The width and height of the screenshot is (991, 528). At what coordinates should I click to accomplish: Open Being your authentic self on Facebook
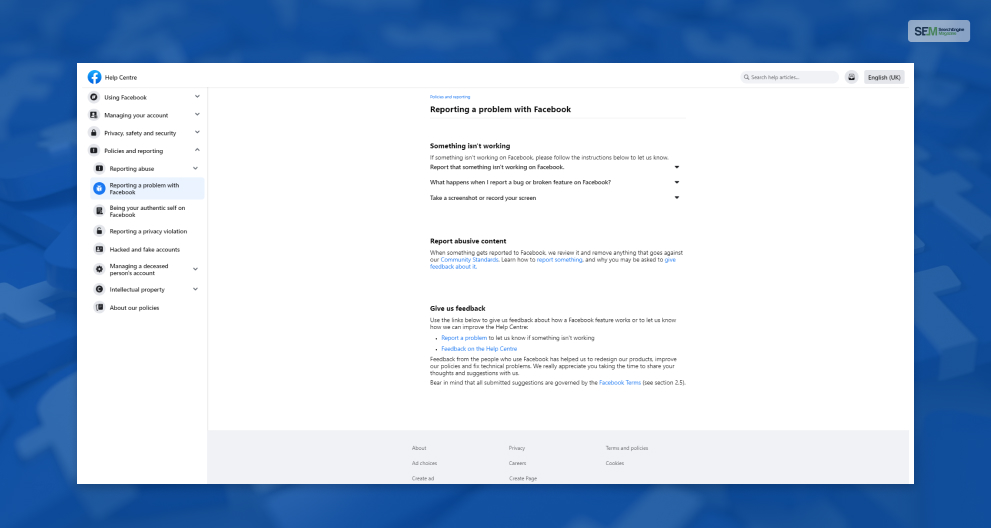[147, 211]
